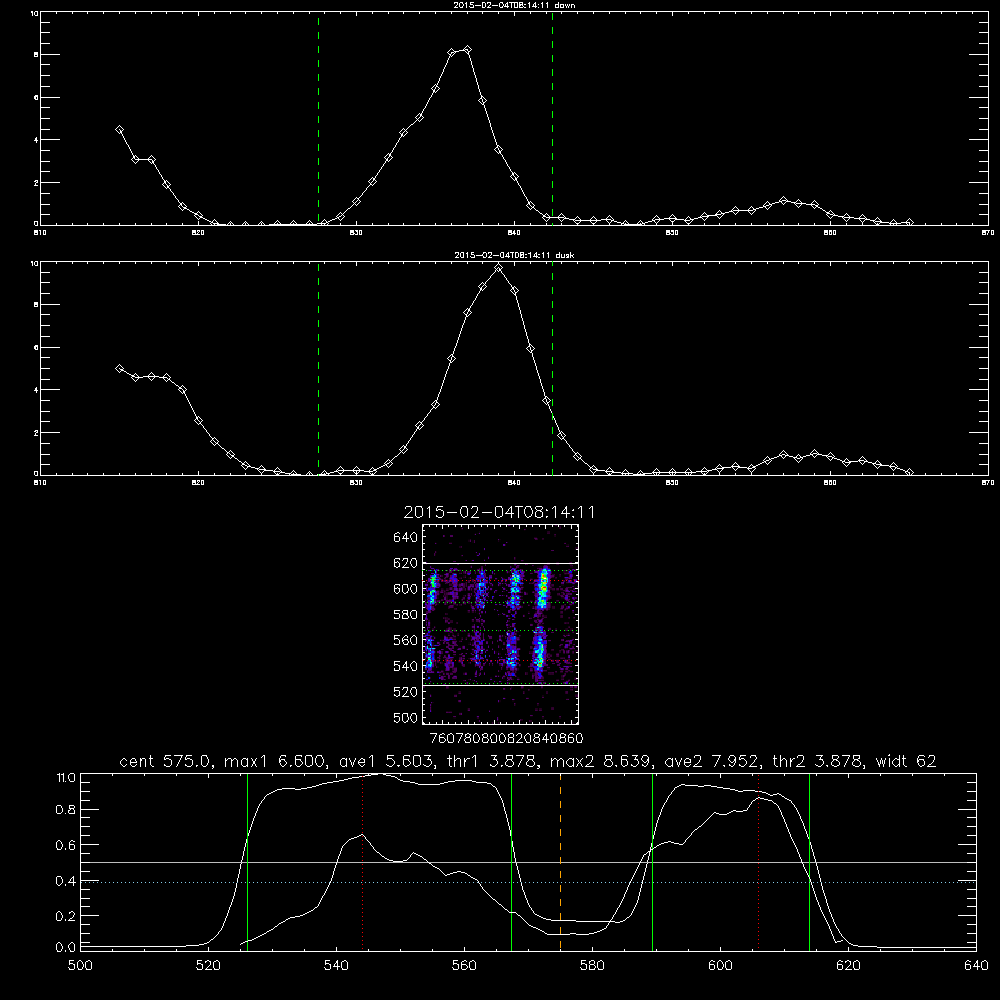Click the solid white 0.5 horizontal line in bottom plot
The image size is (1000, 1000).
tap(528, 862)
